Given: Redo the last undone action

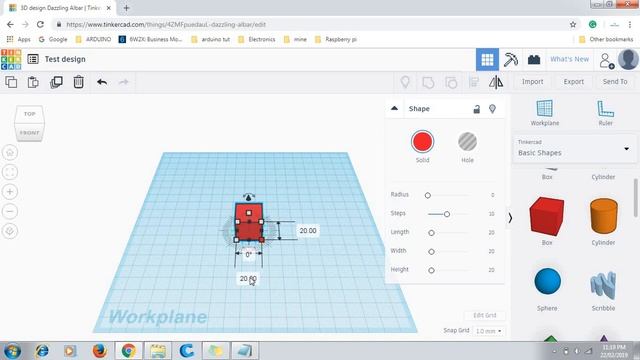Looking at the screenshot, I should tap(123, 82).
